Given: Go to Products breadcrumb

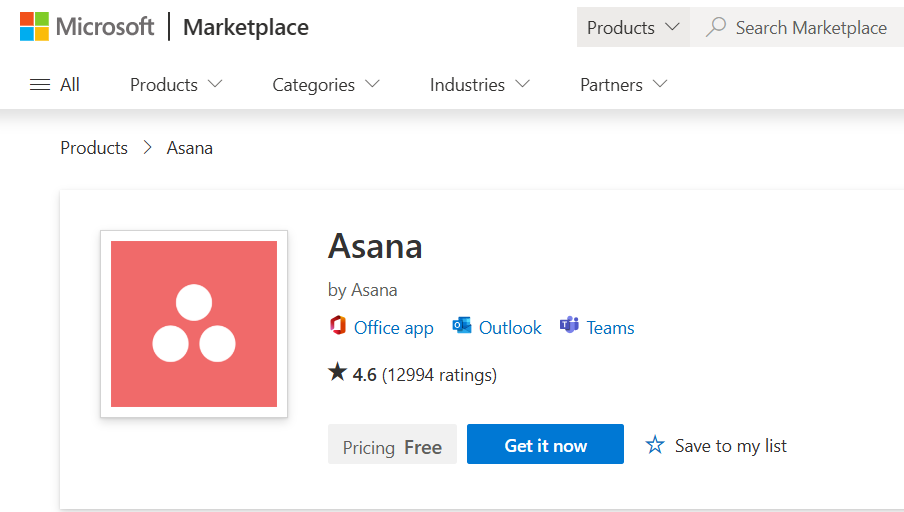Looking at the screenshot, I should point(94,148).
